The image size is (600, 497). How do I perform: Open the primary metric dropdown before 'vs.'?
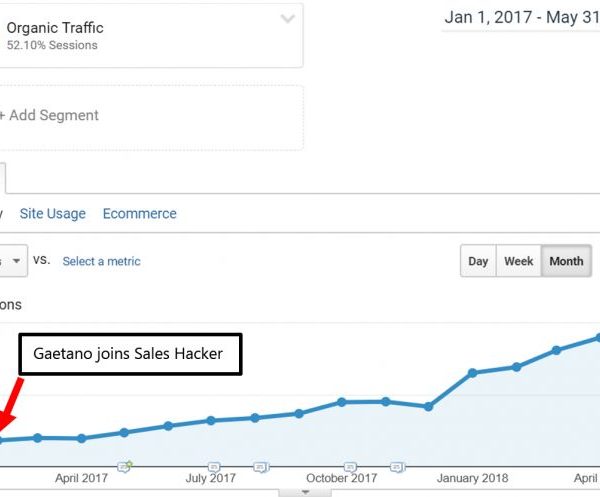pos(12,260)
